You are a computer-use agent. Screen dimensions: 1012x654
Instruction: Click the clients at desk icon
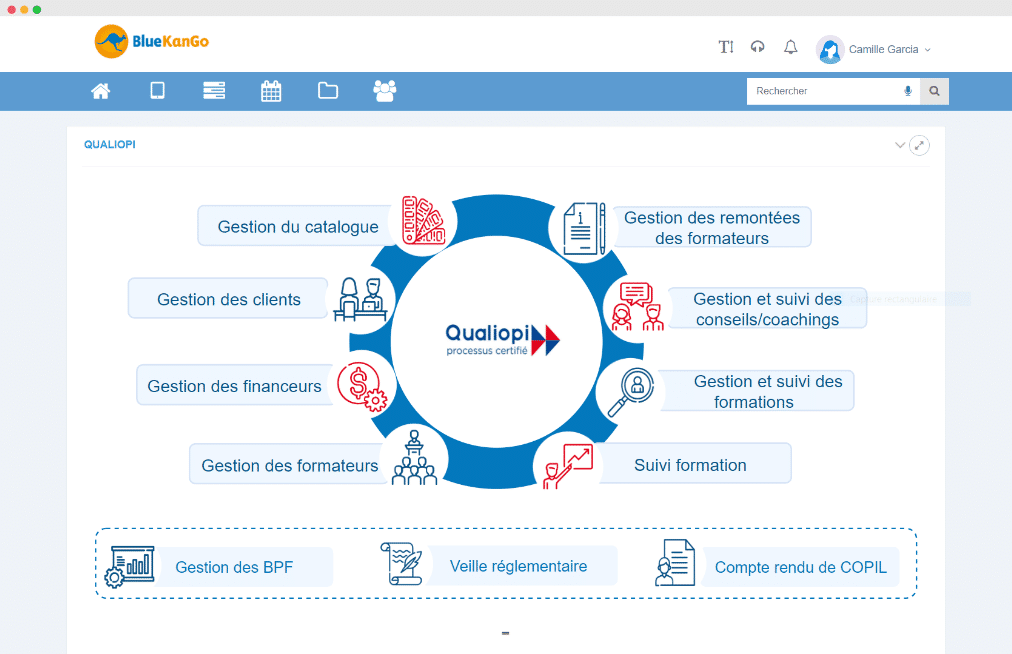pos(361,299)
